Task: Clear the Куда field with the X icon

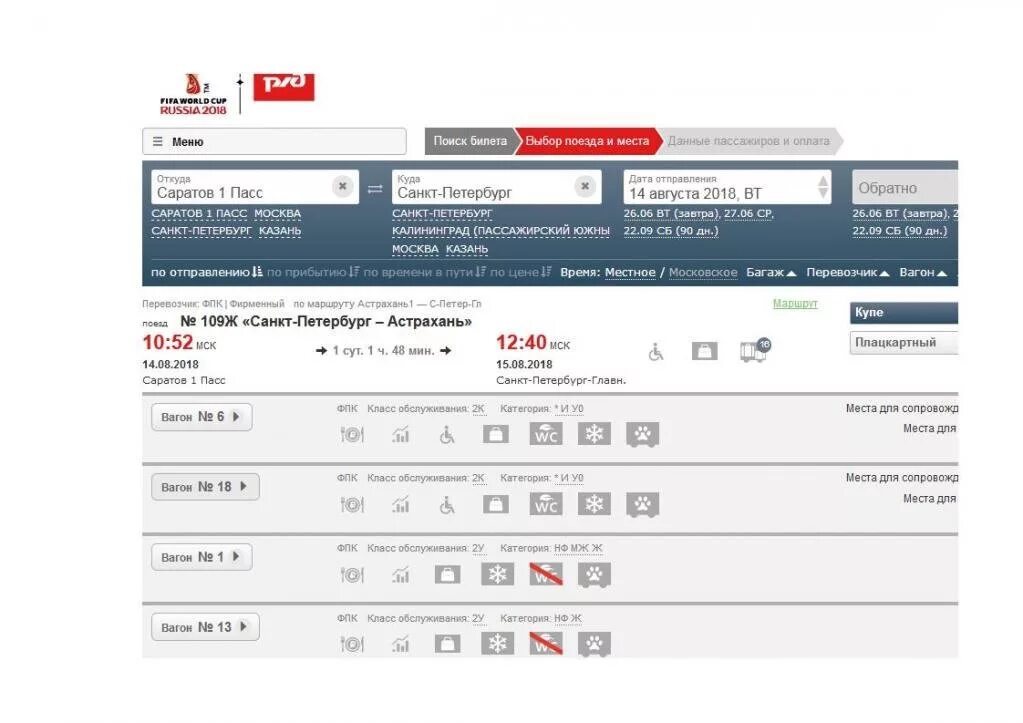Action: [585, 187]
